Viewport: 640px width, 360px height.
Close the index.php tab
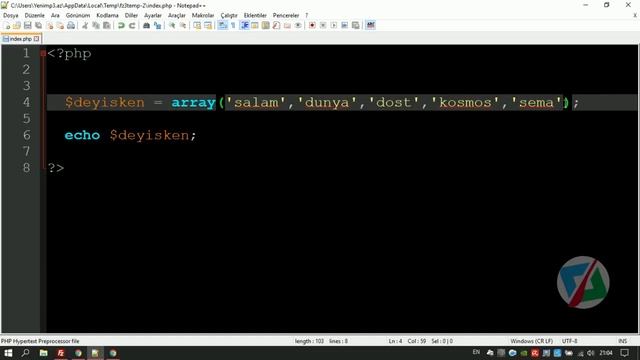tap(37, 39)
